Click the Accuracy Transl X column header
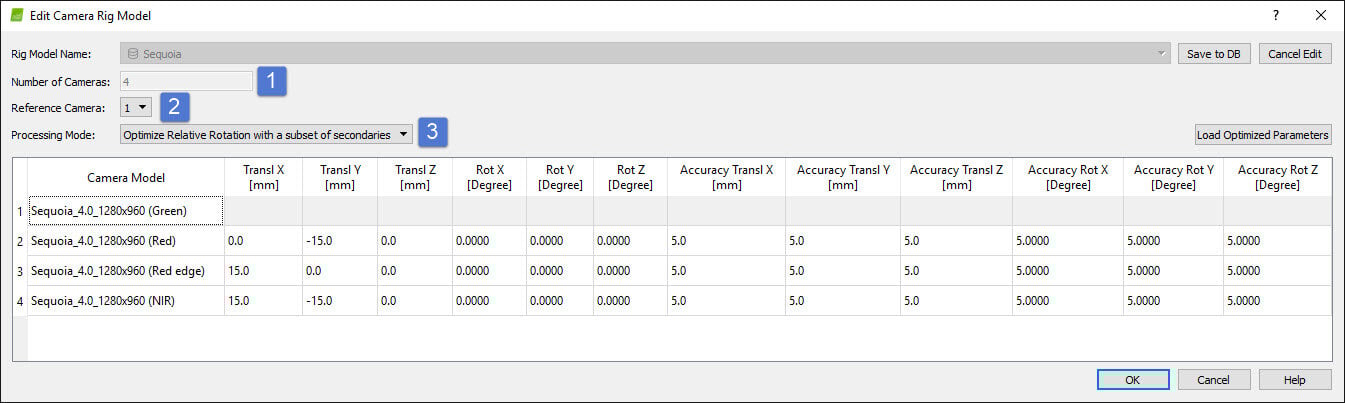The height and width of the screenshot is (403, 1345). (726, 177)
